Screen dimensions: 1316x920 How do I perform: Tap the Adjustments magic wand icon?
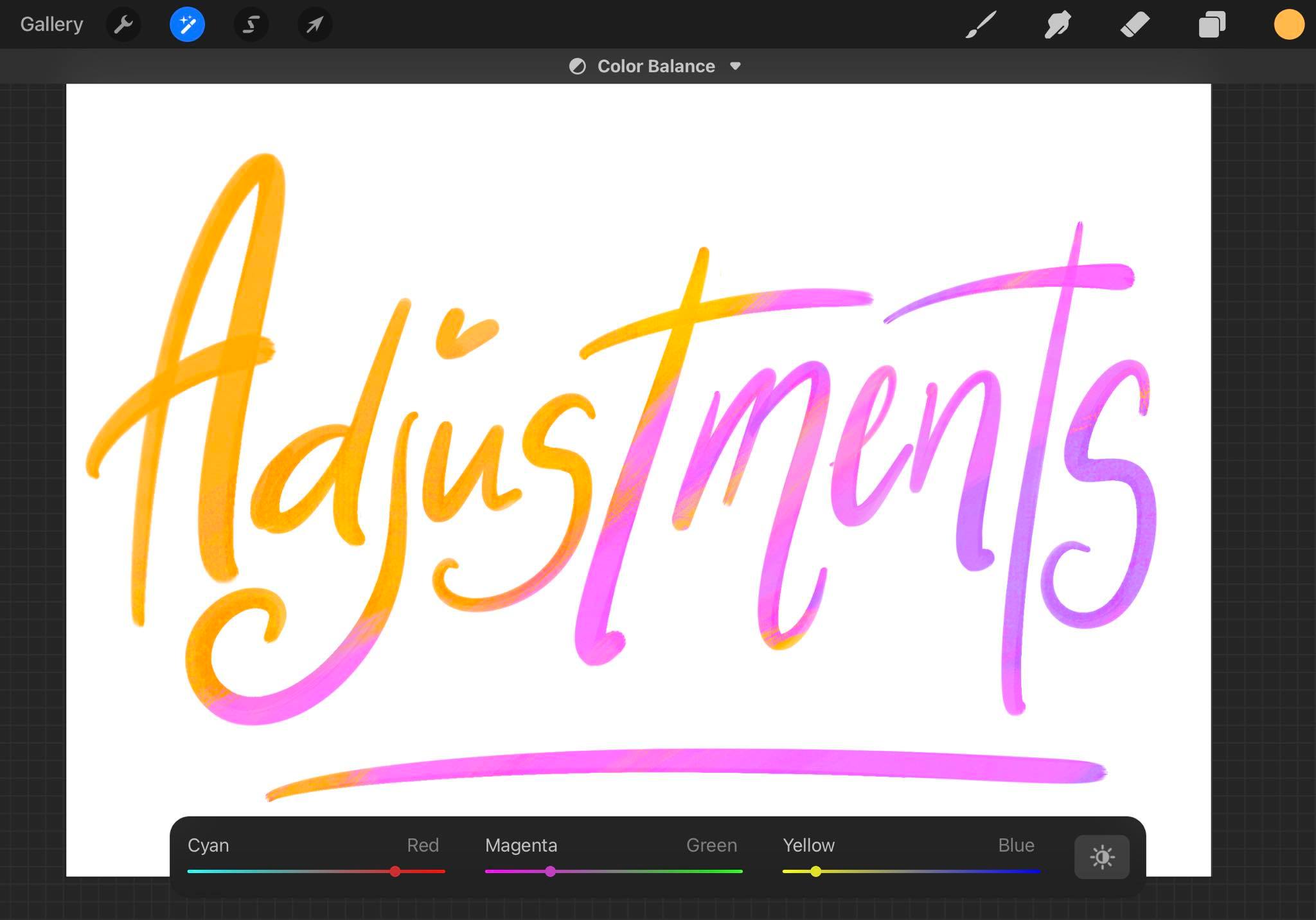187,24
